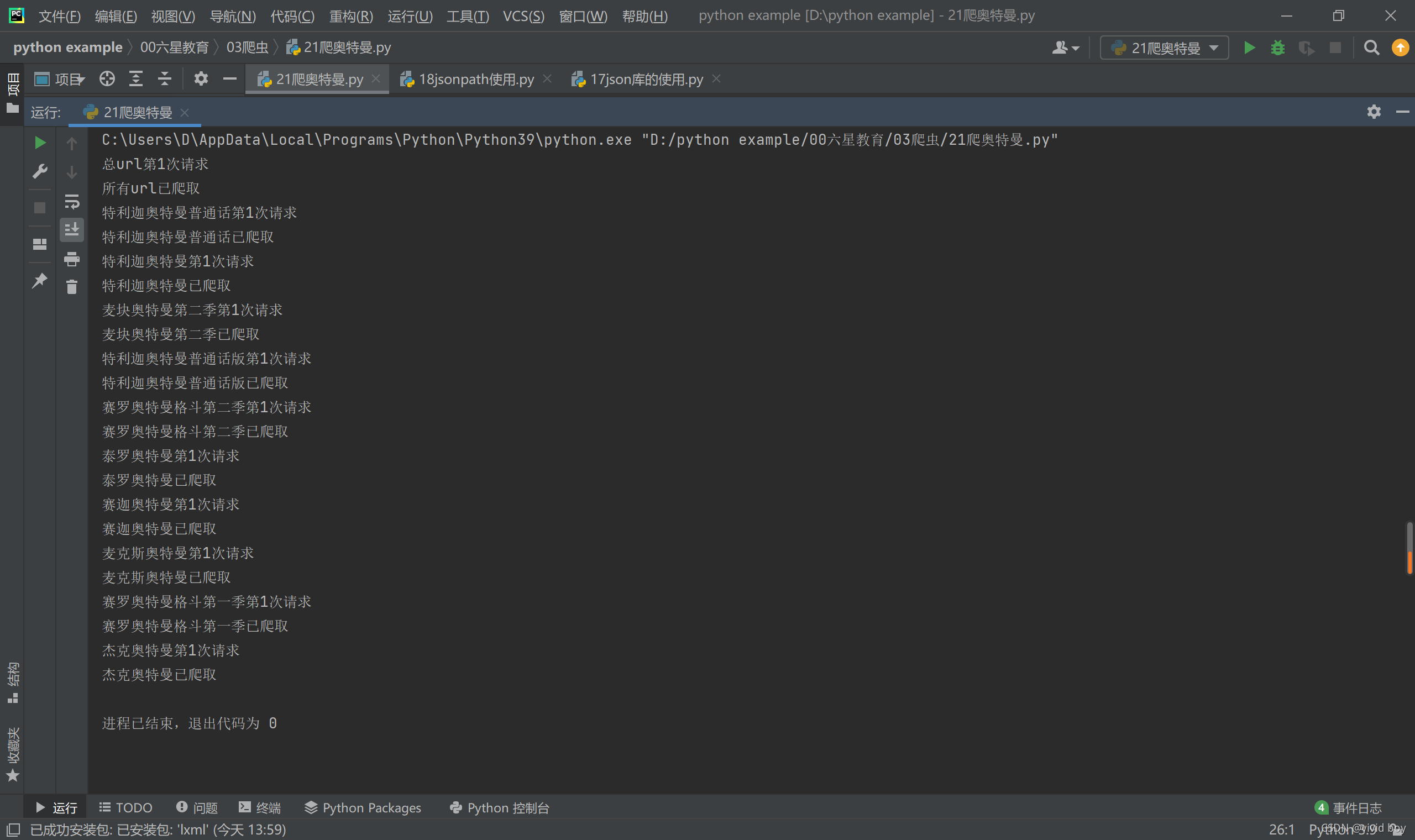
Task: Click the wrench settings icon in run panel
Action: pos(40,171)
